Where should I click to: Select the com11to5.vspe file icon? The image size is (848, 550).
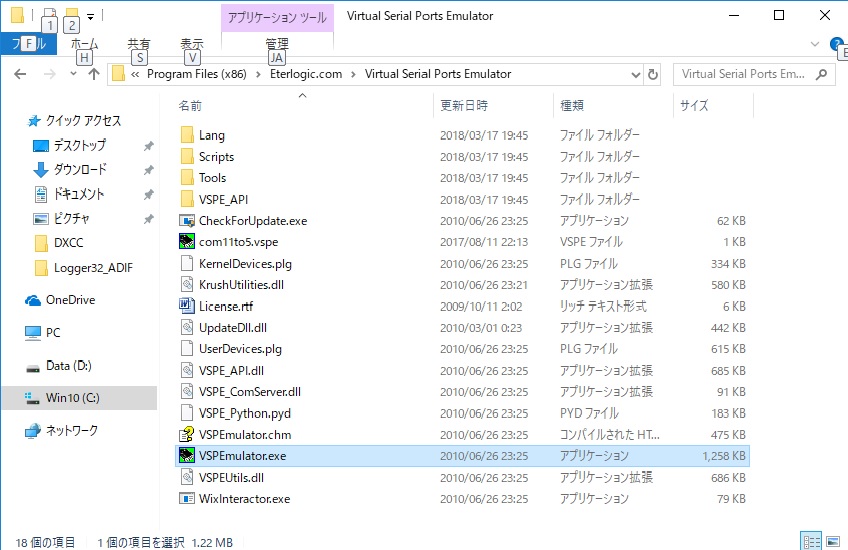point(187,242)
